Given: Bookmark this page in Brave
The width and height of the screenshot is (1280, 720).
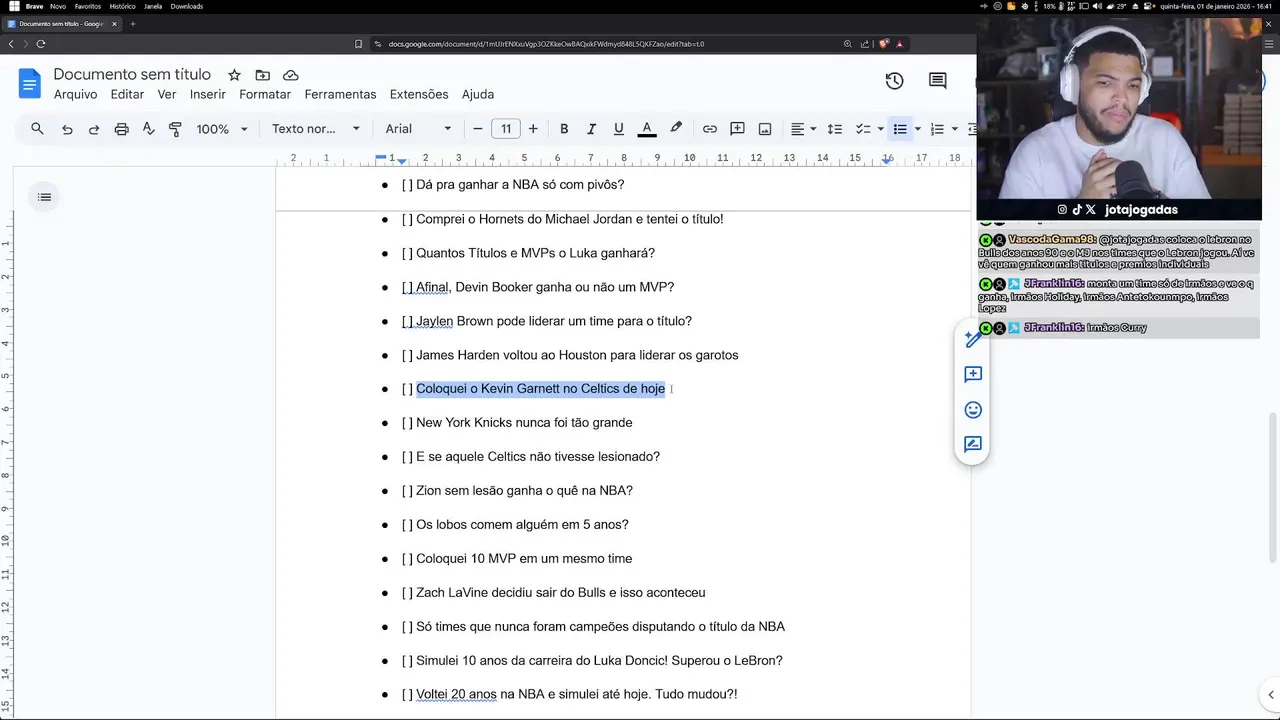Looking at the screenshot, I should (358, 44).
